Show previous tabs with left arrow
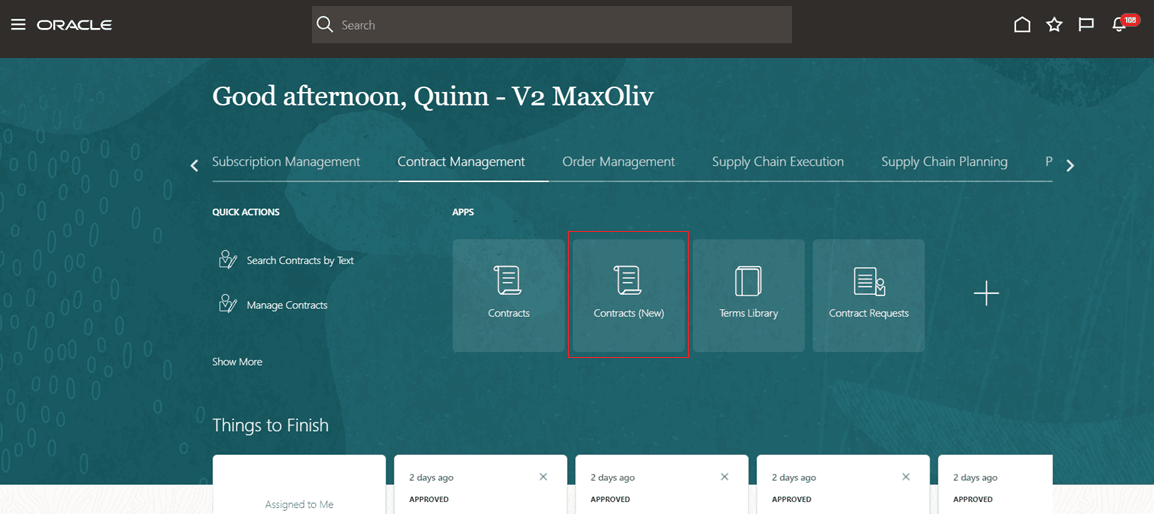This screenshot has height=514, width=1154. pyautogui.click(x=194, y=166)
